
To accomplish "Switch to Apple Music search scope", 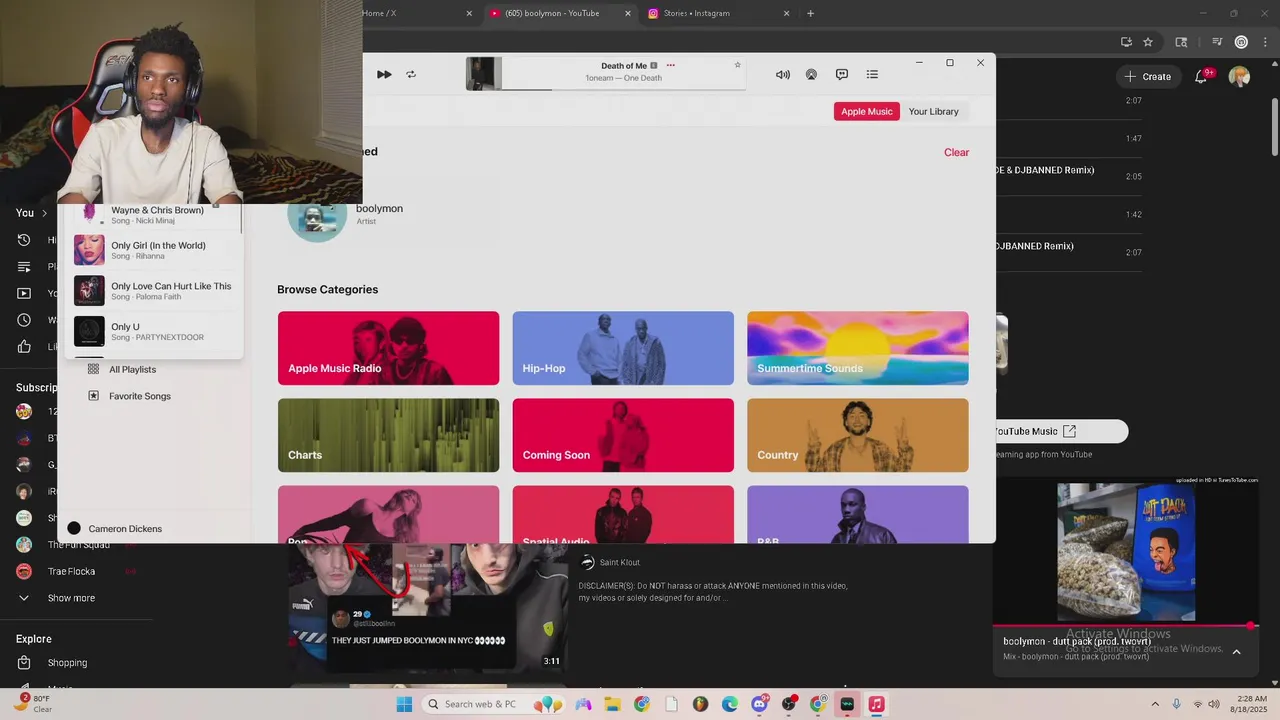I will (x=866, y=111).
